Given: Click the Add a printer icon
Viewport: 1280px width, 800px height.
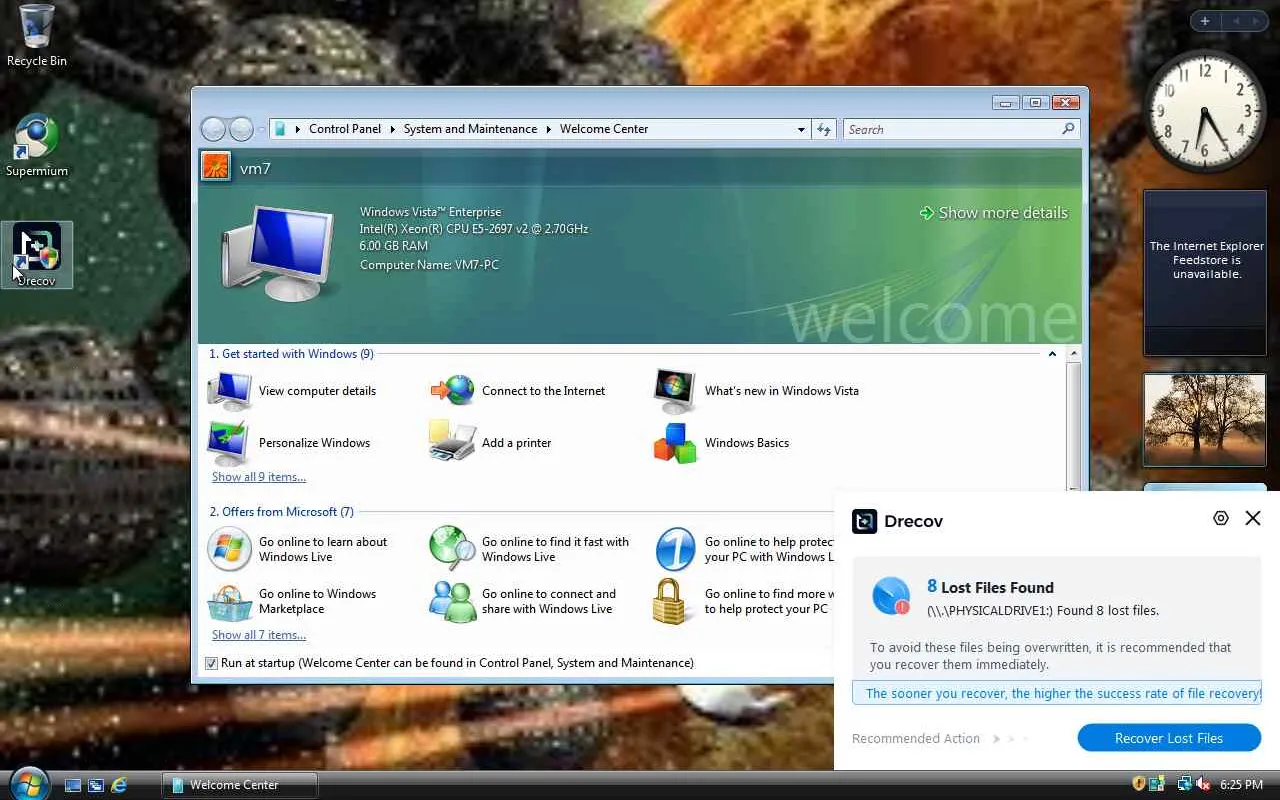Looking at the screenshot, I should pyautogui.click(x=452, y=441).
